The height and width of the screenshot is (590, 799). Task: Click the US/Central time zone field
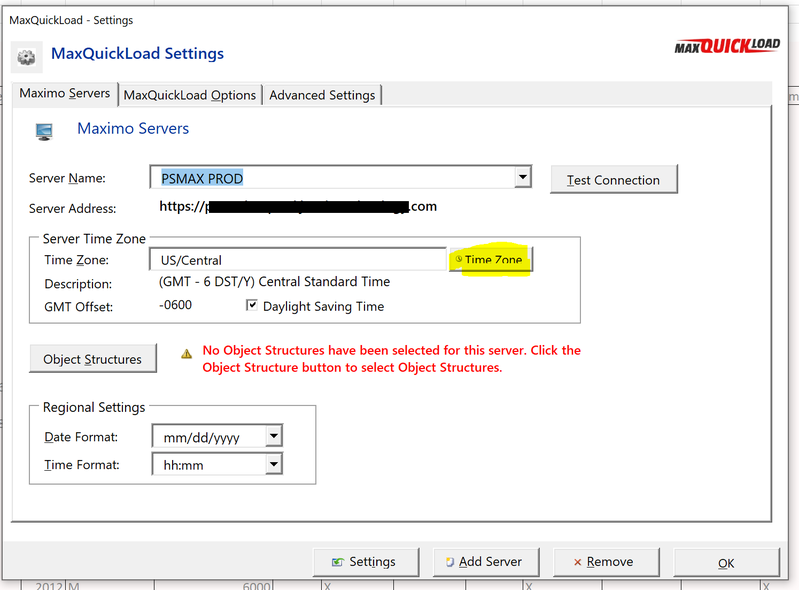298,260
